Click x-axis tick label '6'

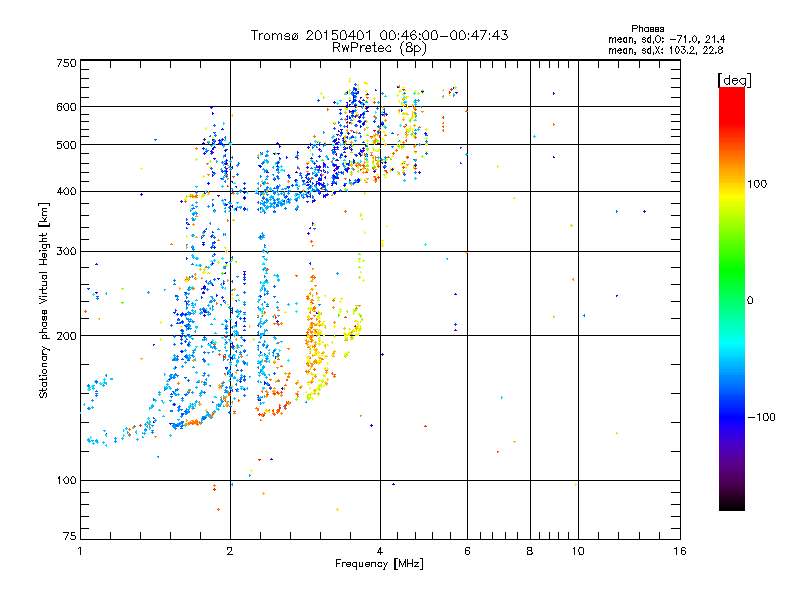(467, 551)
